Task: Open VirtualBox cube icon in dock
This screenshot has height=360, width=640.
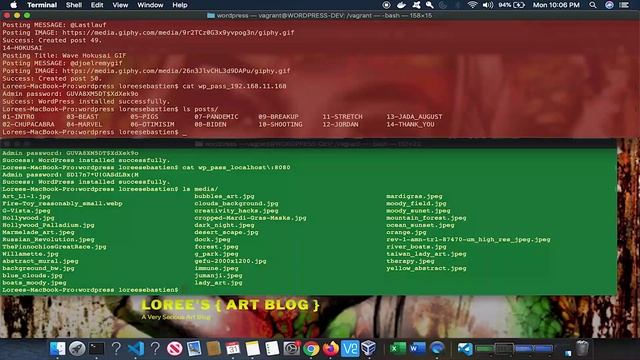Action: coord(369,349)
